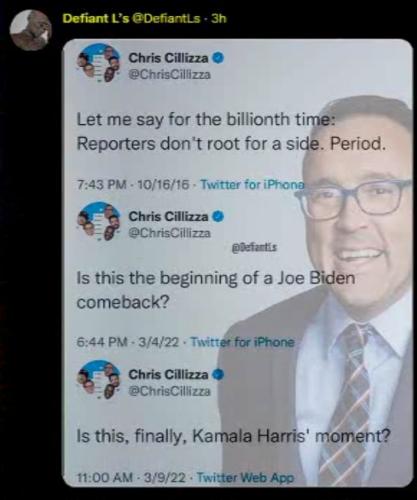This screenshot has height=500, width=417.
Task: Click the @DefiantLs watermark text
Action: (254, 247)
